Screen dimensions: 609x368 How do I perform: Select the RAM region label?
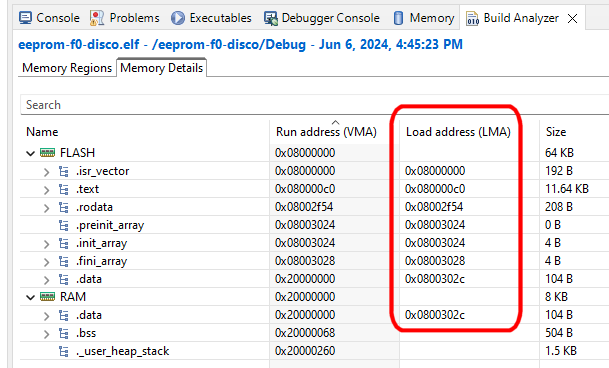click(x=73, y=297)
